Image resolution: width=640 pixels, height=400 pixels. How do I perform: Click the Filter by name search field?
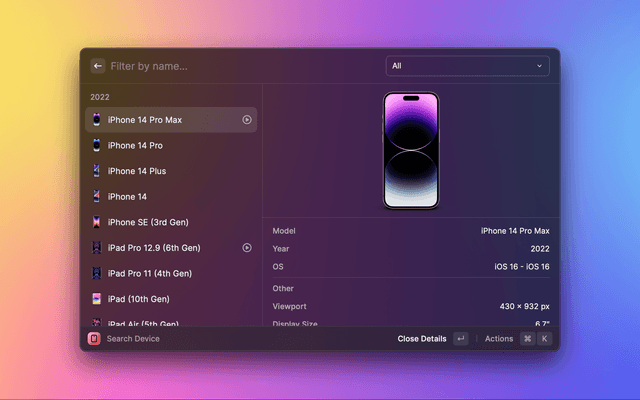pyautogui.click(x=240, y=66)
